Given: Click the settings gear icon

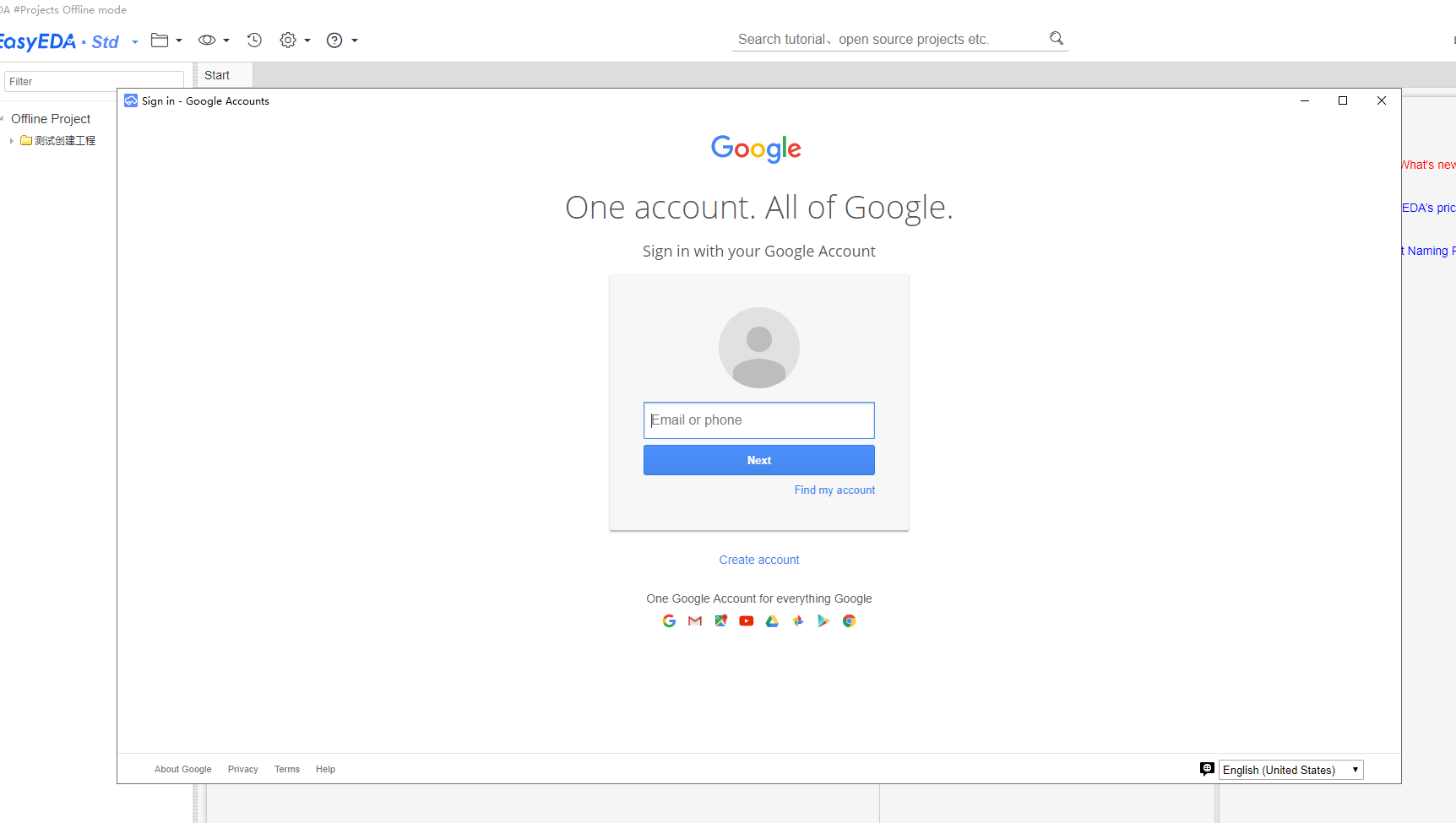Looking at the screenshot, I should pyautogui.click(x=288, y=40).
